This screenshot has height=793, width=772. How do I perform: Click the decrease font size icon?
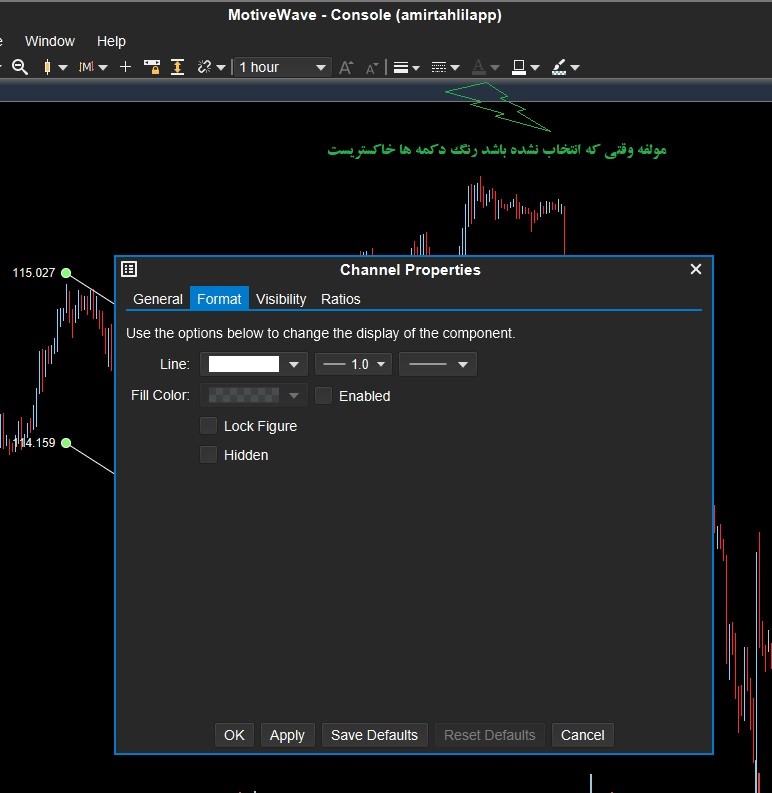tap(372, 68)
